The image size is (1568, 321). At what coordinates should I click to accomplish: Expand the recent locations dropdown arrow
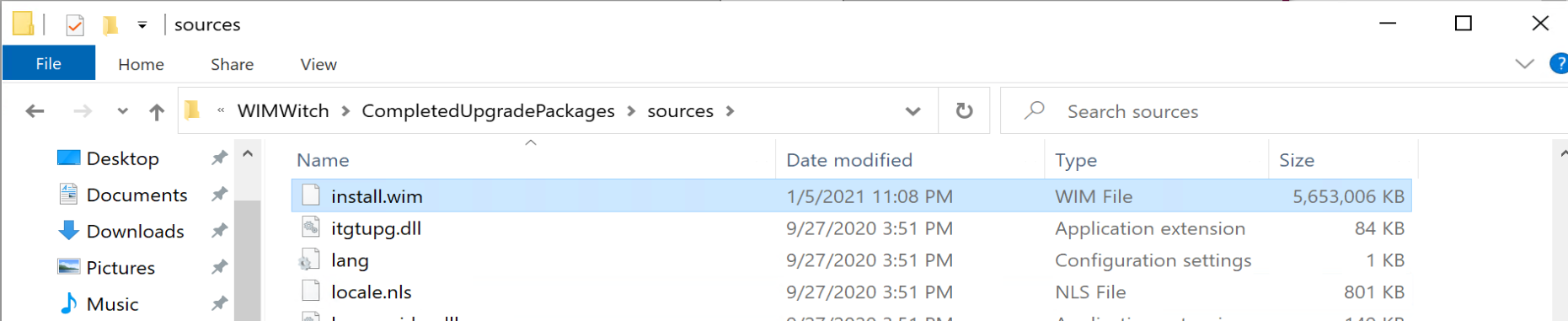[123, 111]
